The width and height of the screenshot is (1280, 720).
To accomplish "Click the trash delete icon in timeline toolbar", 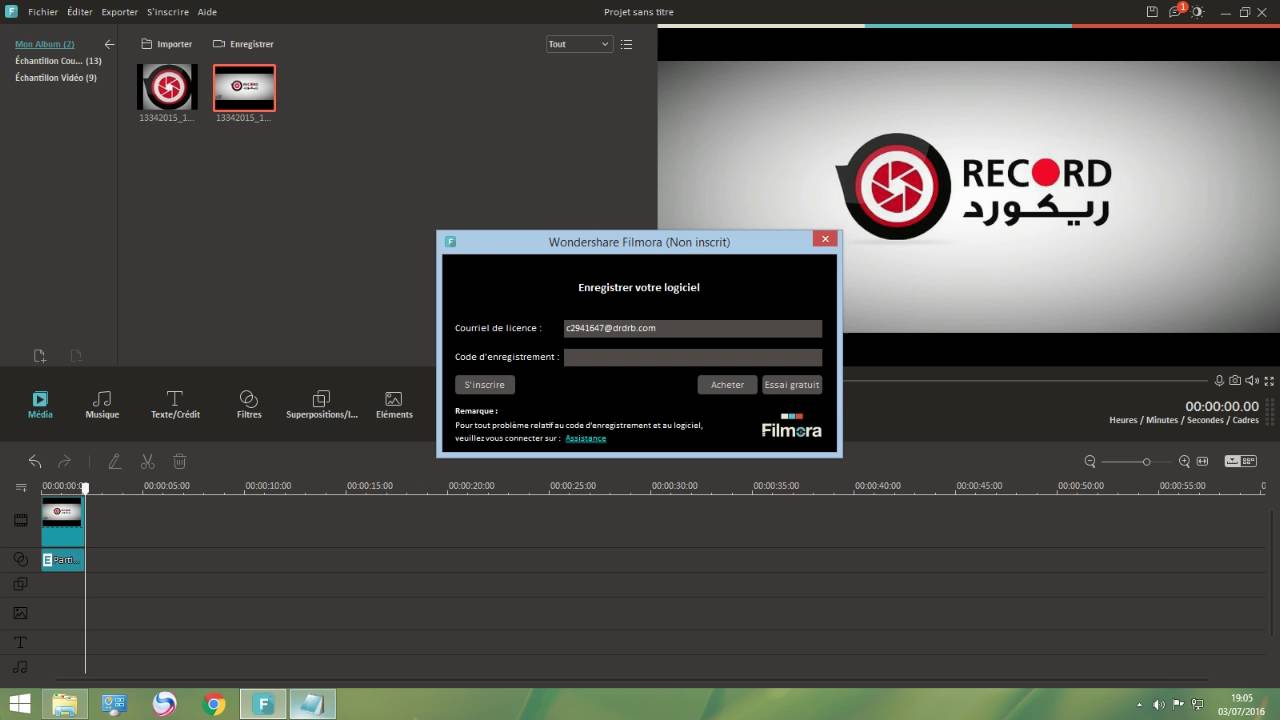I will pyautogui.click(x=180, y=461).
